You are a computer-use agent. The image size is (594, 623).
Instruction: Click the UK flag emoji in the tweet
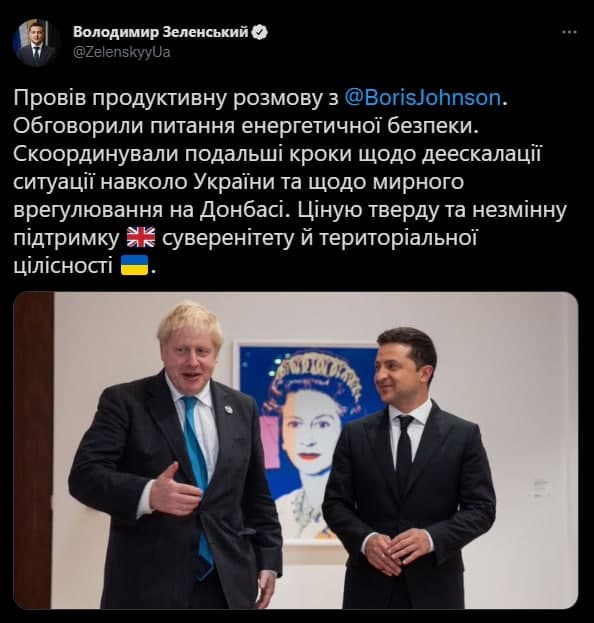(141, 237)
